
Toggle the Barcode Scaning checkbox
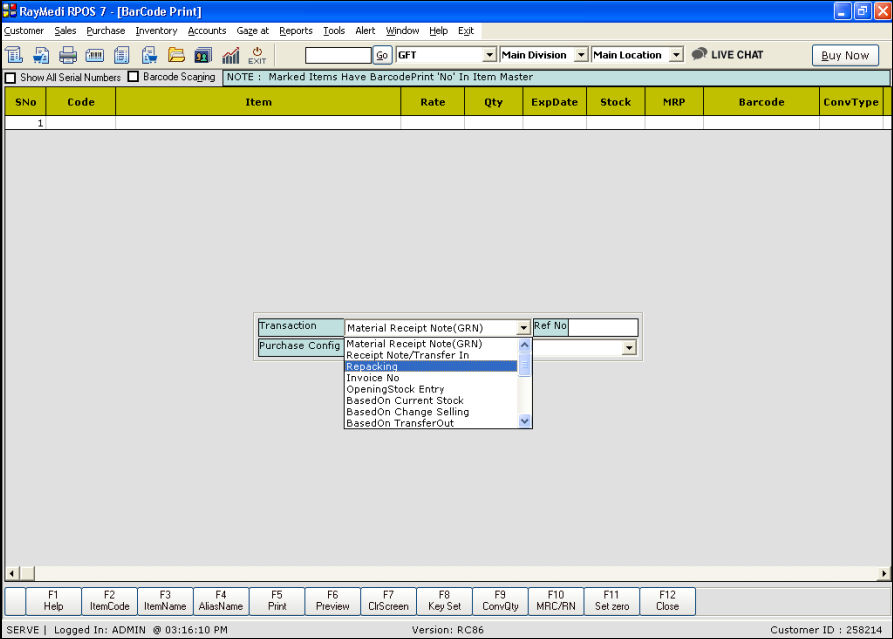(x=133, y=77)
